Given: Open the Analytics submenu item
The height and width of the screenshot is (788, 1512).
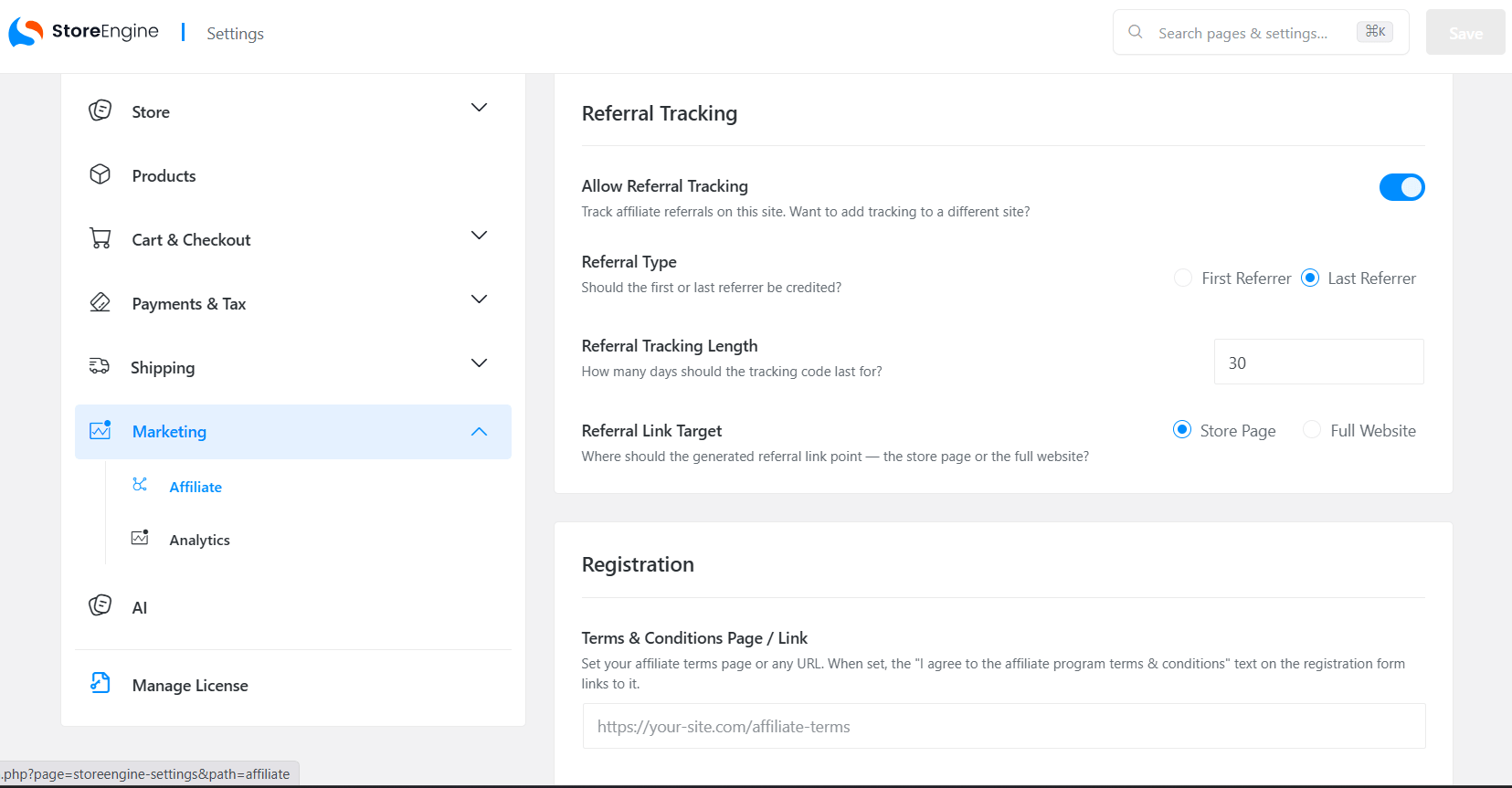Looking at the screenshot, I should point(199,540).
